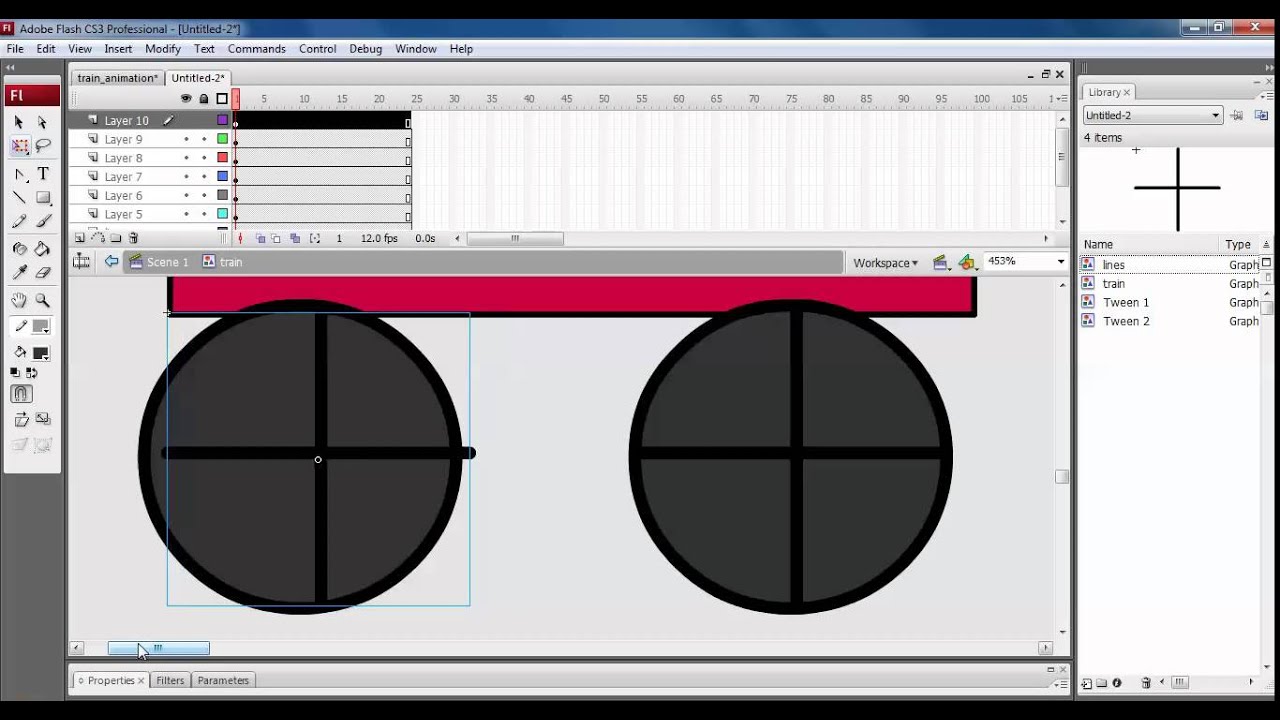Switch to the train_animation document tab
Viewport: 1280px width, 720px height.
pos(117,78)
